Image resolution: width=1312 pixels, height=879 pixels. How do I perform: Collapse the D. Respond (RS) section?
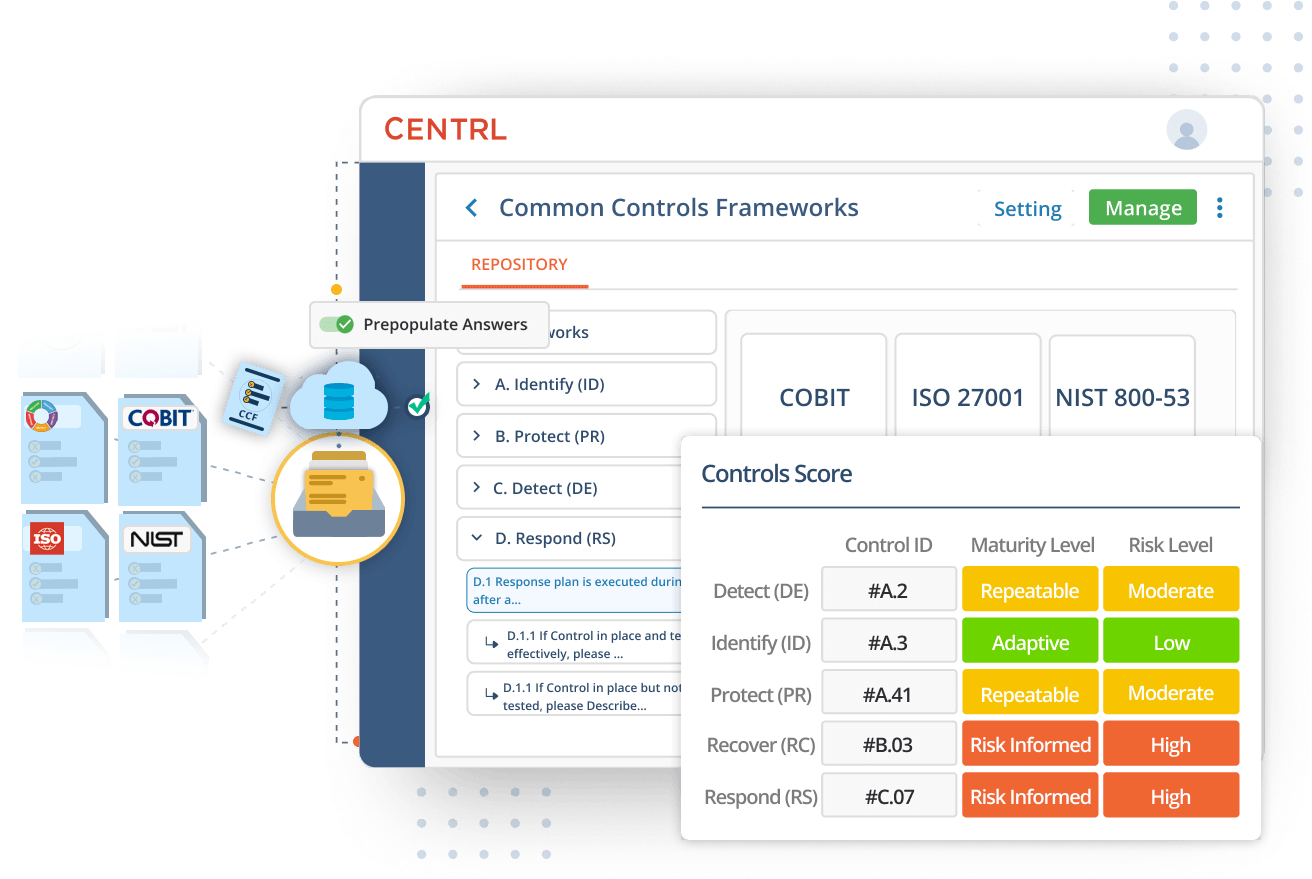click(586, 538)
